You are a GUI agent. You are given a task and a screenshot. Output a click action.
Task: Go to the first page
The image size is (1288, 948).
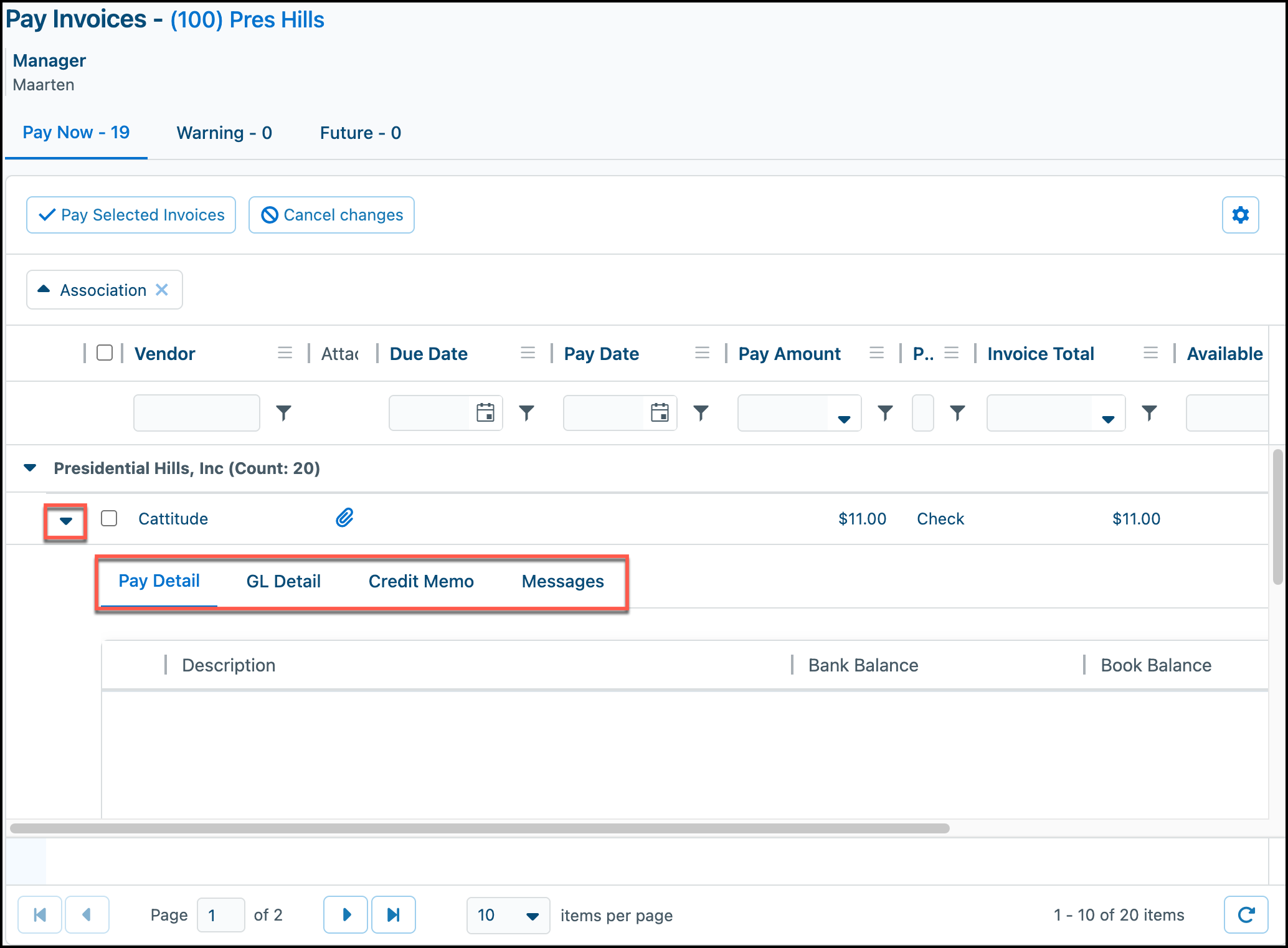40,914
